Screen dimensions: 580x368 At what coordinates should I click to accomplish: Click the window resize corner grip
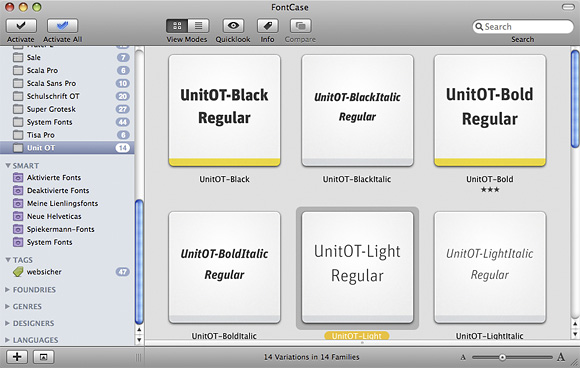(x=575, y=363)
